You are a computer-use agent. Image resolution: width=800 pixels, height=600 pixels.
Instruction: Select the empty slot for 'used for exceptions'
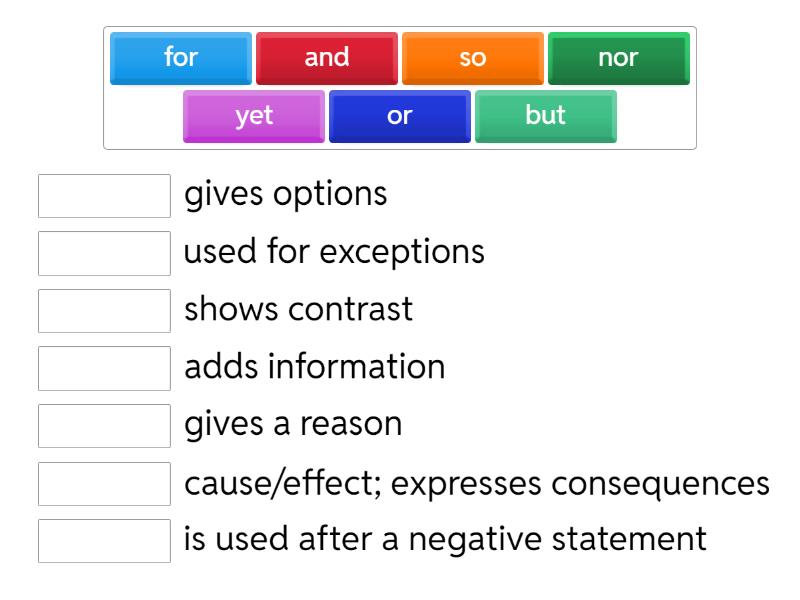pos(104,253)
